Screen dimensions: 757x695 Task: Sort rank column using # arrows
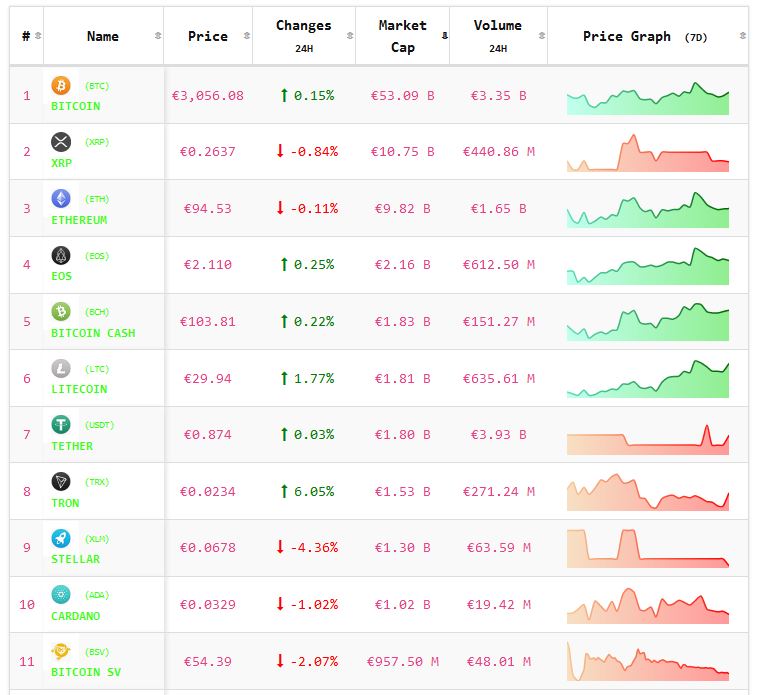click(x=38, y=36)
